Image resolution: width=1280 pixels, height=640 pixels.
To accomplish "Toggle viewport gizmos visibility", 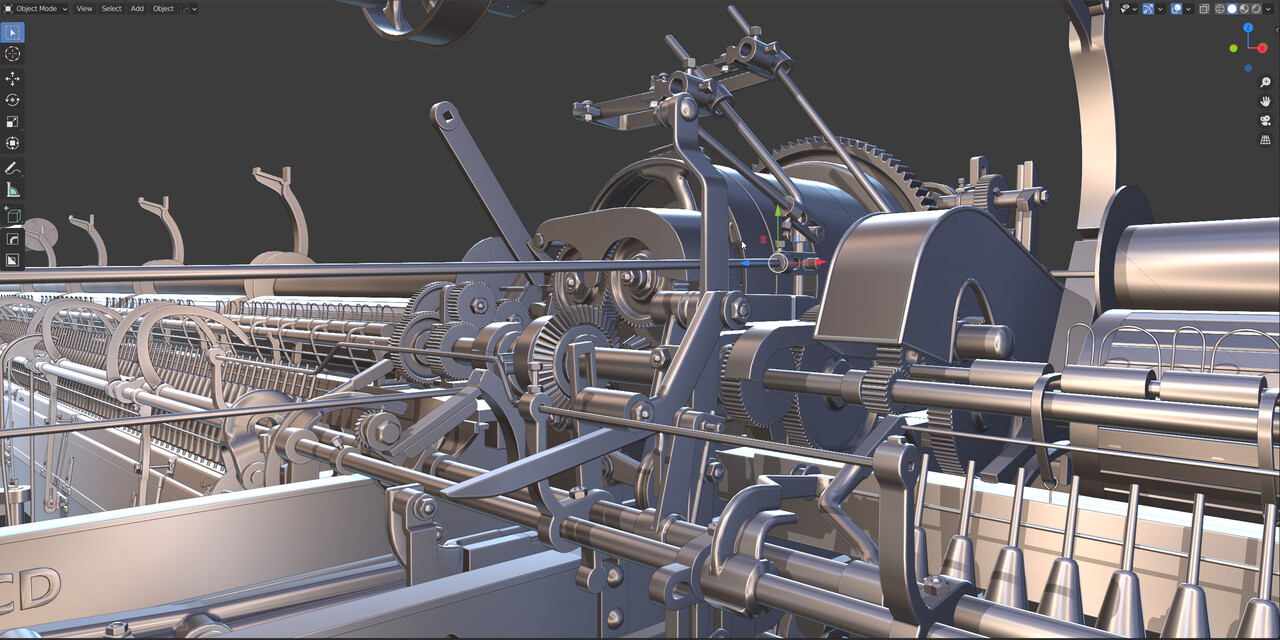I will 1148,9.
